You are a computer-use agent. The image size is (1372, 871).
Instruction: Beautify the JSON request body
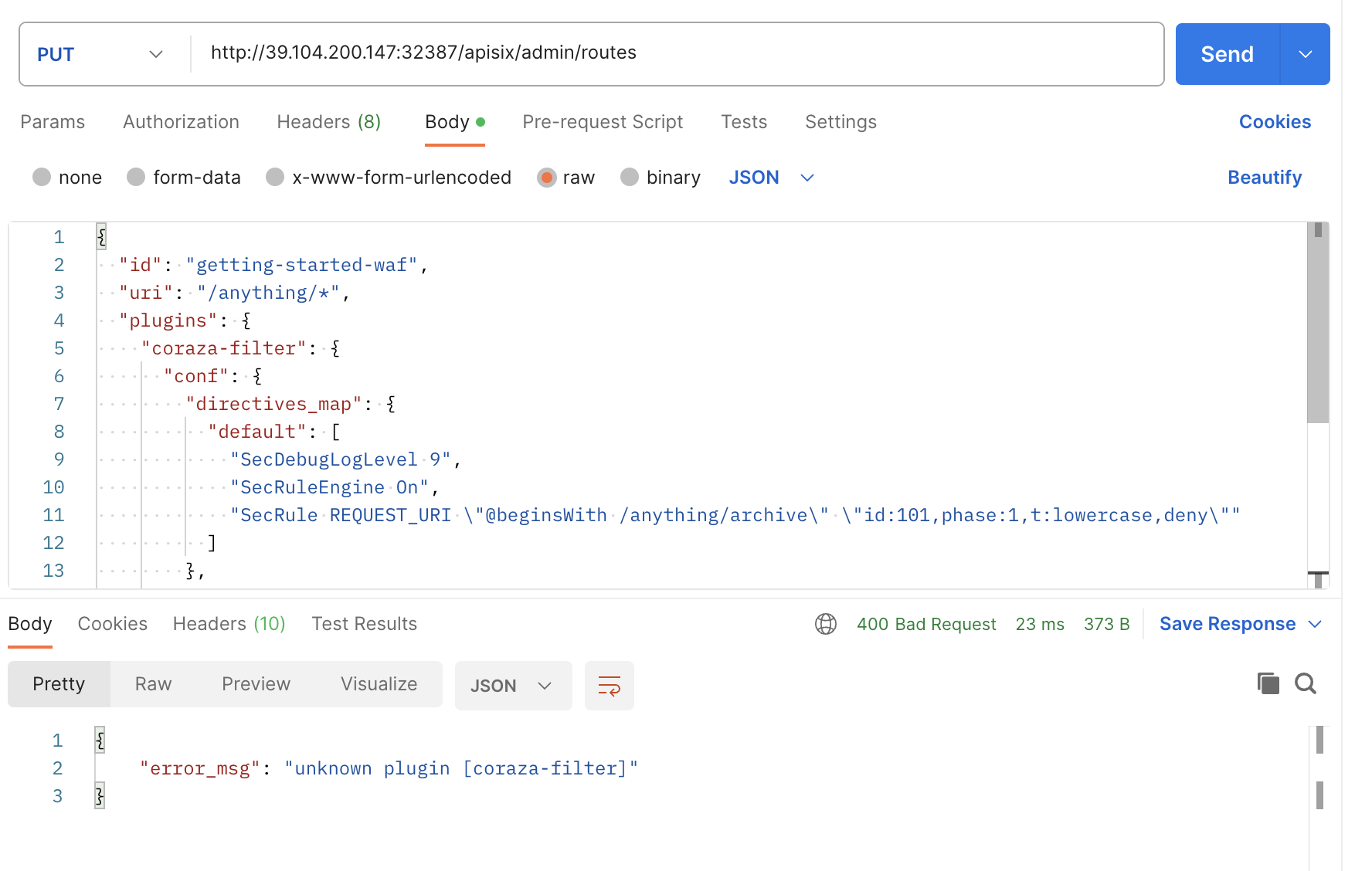[1265, 177]
